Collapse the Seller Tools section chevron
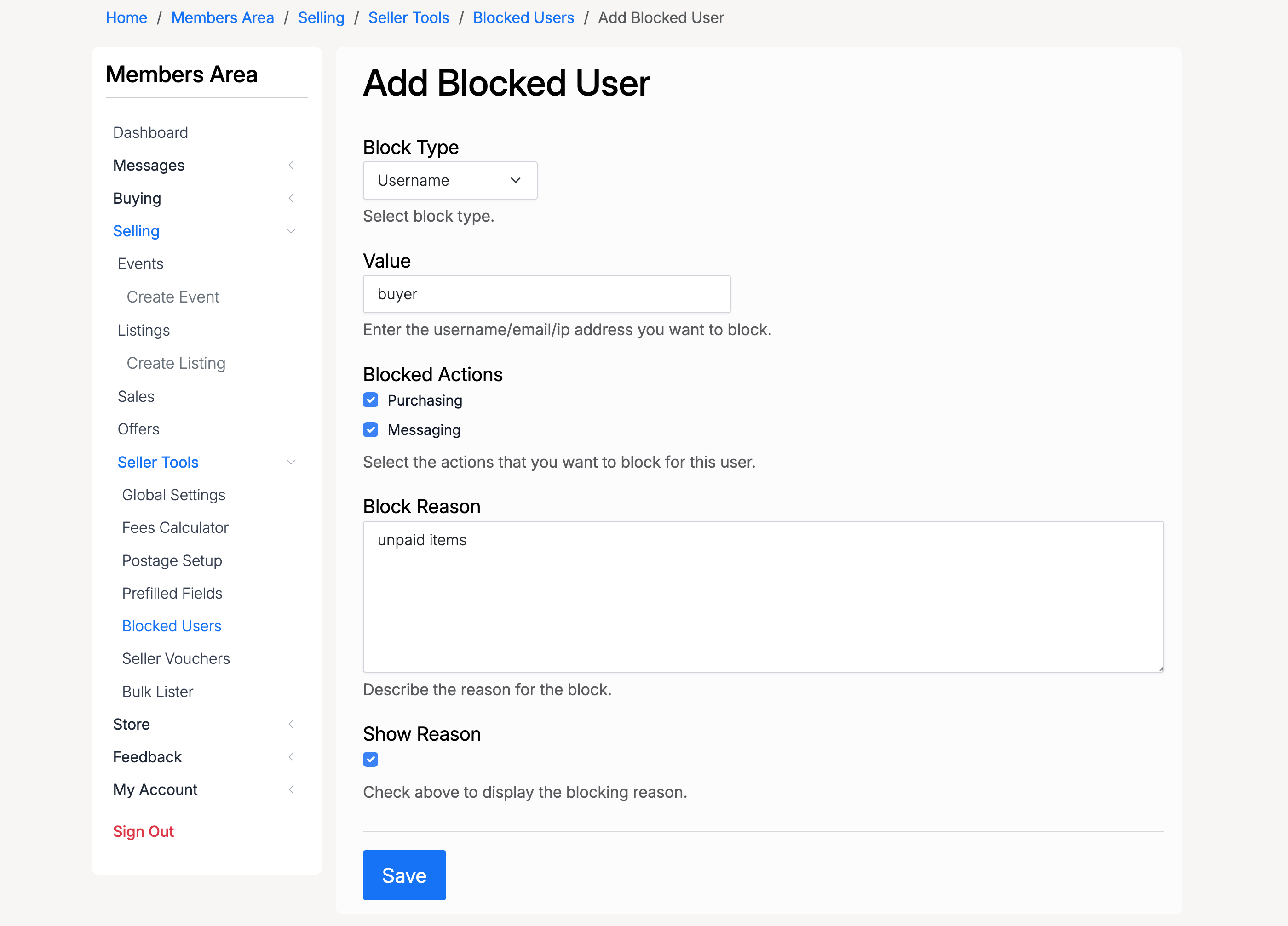Viewport: 1288px width, 926px height. click(x=291, y=462)
